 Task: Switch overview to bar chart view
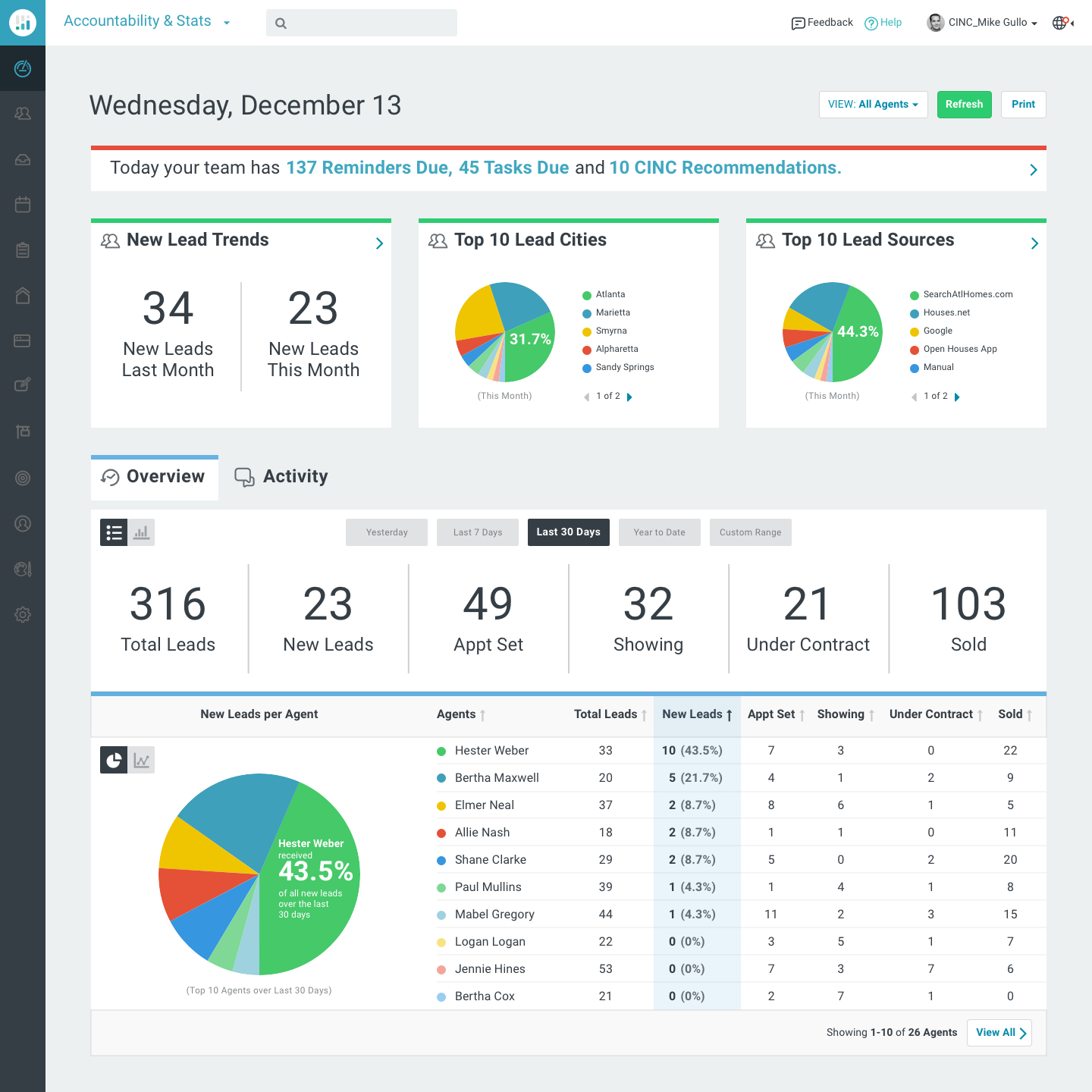pyautogui.click(x=141, y=532)
